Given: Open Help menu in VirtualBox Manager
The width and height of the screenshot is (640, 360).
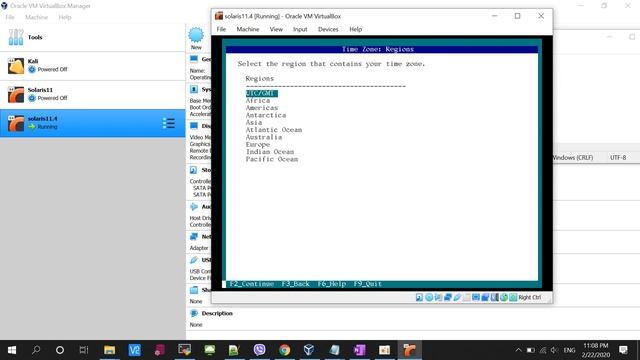Looking at the screenshot, I should pyautogui.click(x=65, y=17).
